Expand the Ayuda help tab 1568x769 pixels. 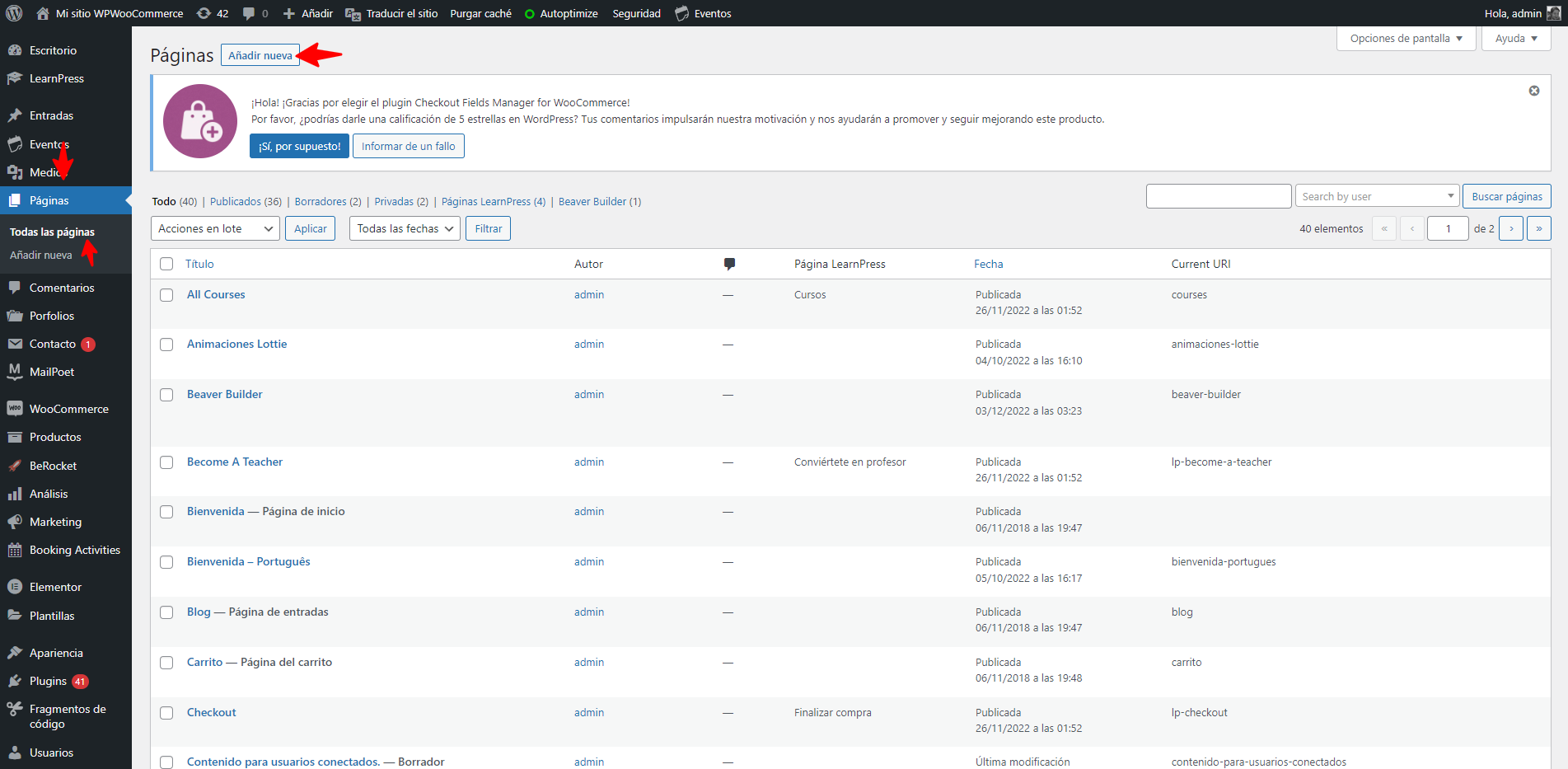tap(1516, 39)
